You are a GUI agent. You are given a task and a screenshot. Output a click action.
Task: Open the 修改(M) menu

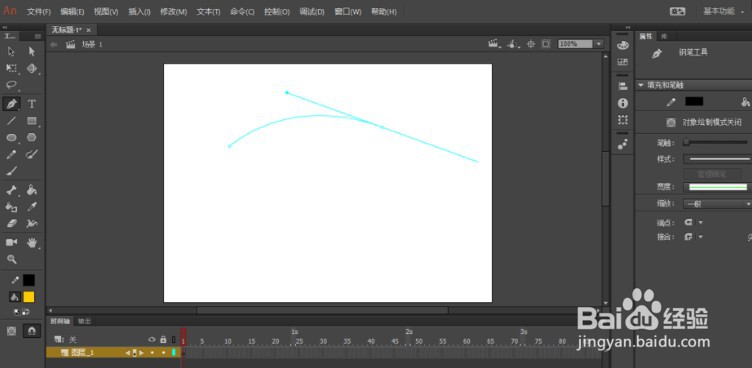[174, 12]
